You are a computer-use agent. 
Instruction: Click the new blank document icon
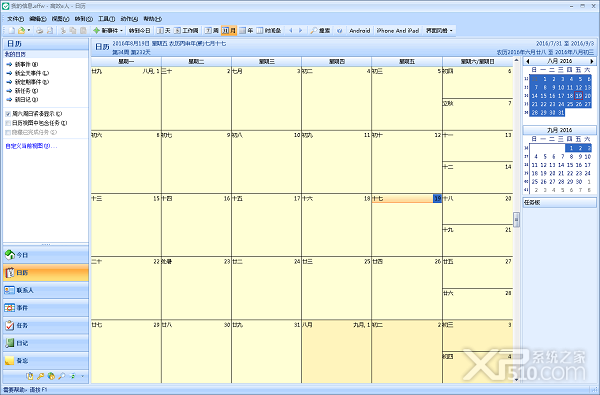(x=12, y=31)
